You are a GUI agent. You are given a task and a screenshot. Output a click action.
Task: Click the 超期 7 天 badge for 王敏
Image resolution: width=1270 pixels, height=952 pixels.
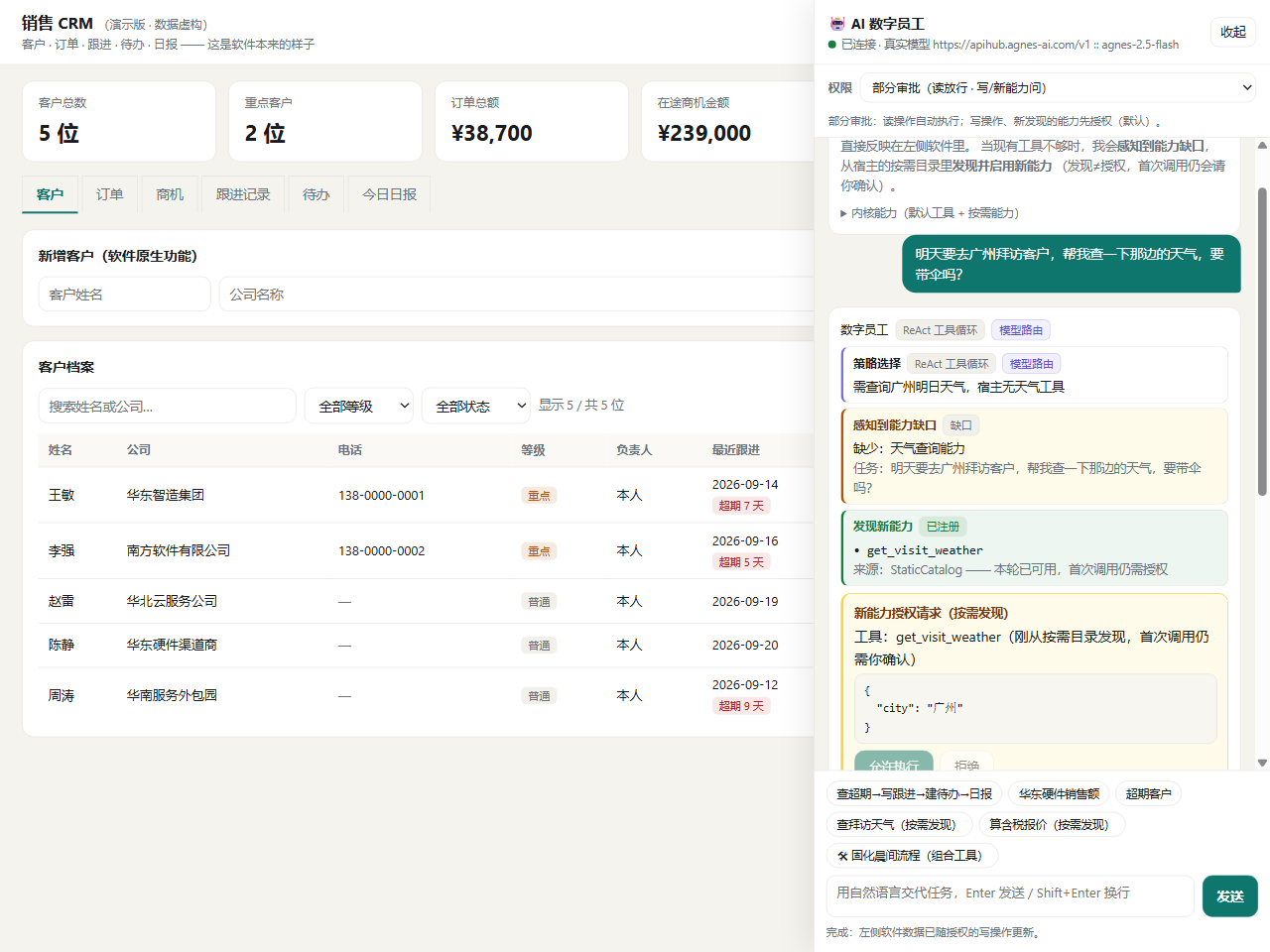(x=741, y=506)
